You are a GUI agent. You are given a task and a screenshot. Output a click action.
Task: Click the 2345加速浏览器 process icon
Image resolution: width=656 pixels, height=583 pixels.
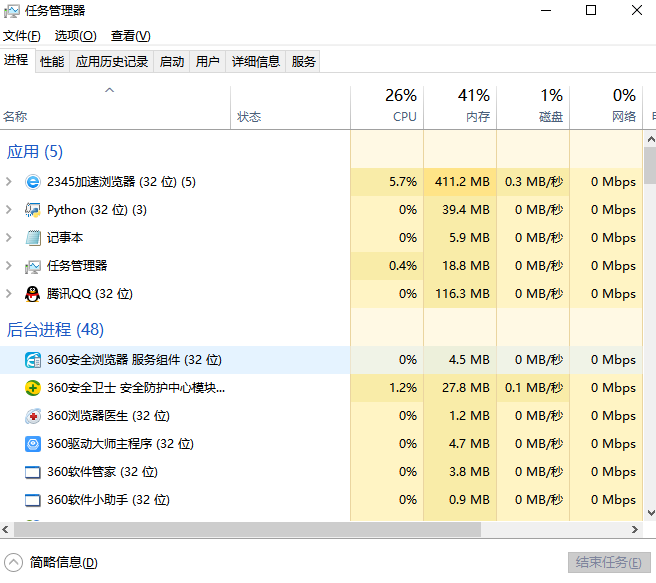[33, 182]
